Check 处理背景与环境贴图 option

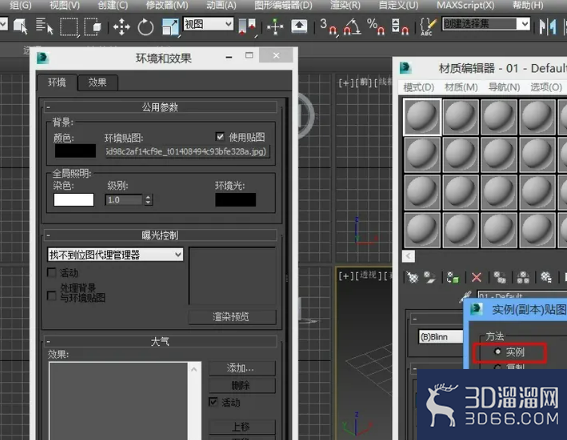[52, 296]
